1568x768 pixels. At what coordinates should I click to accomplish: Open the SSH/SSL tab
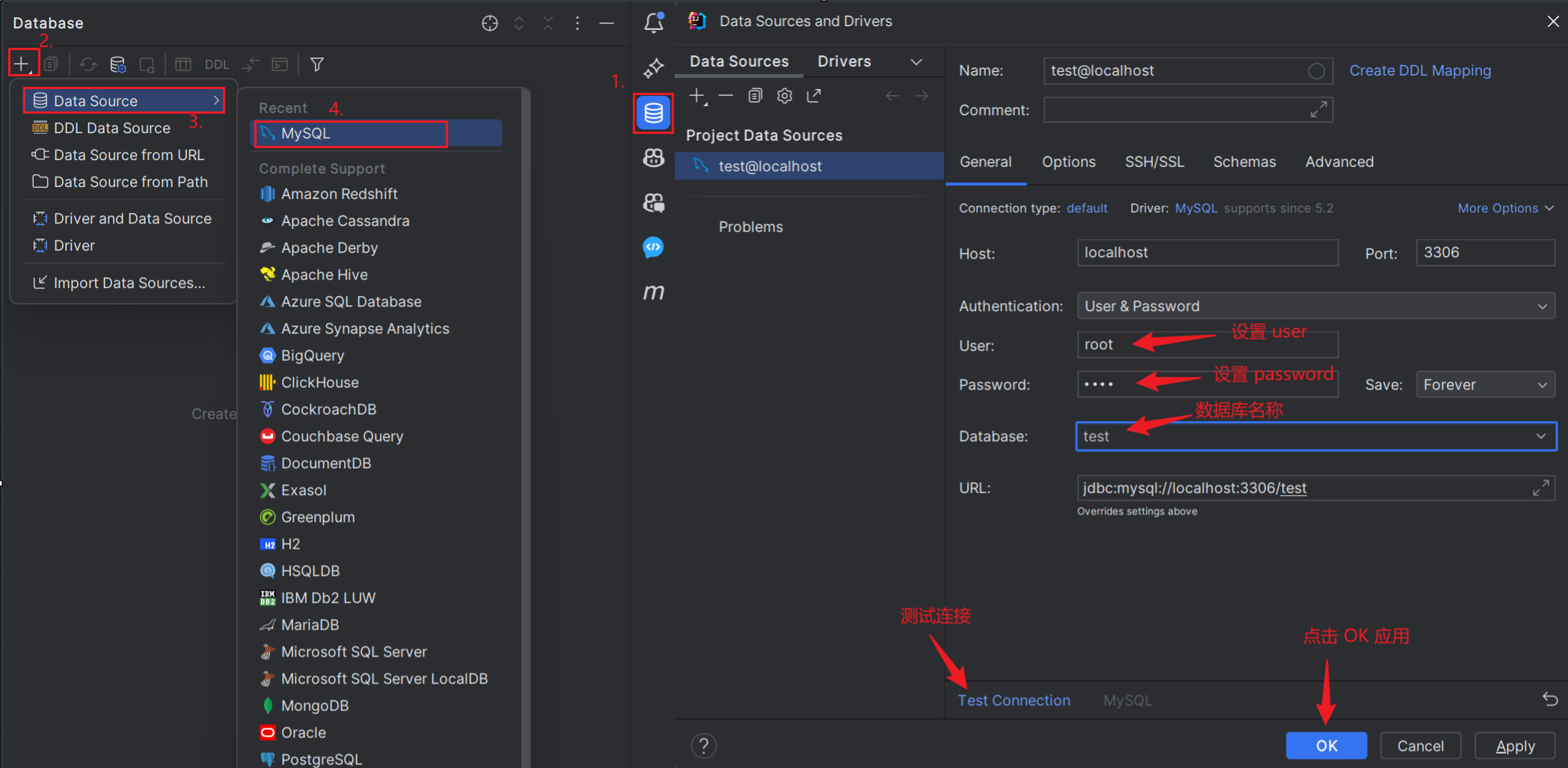[x=1155, y=162]
